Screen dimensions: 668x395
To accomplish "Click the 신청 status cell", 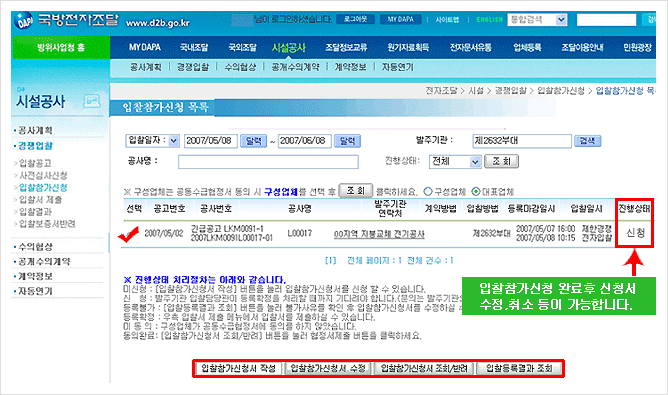I will click(x=635, y=233).
